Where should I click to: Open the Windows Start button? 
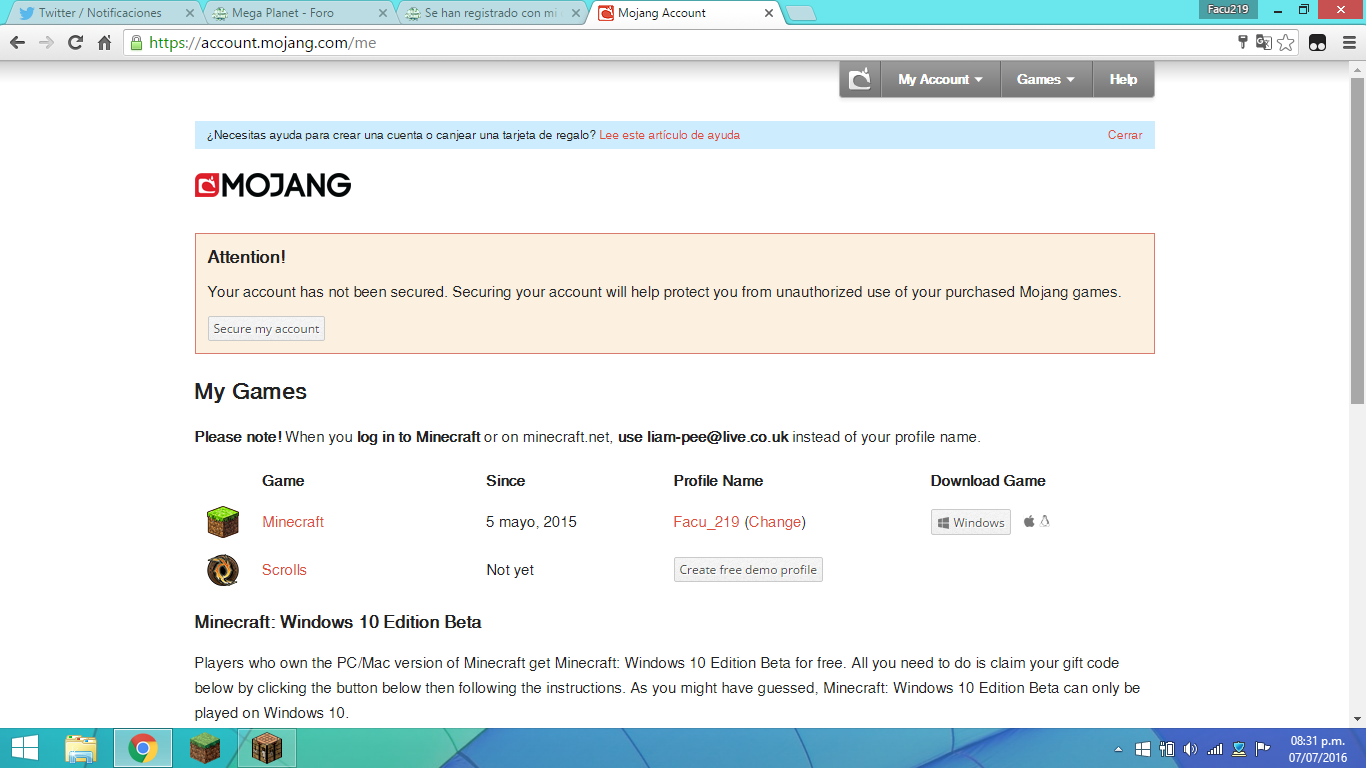click(25, 748)
